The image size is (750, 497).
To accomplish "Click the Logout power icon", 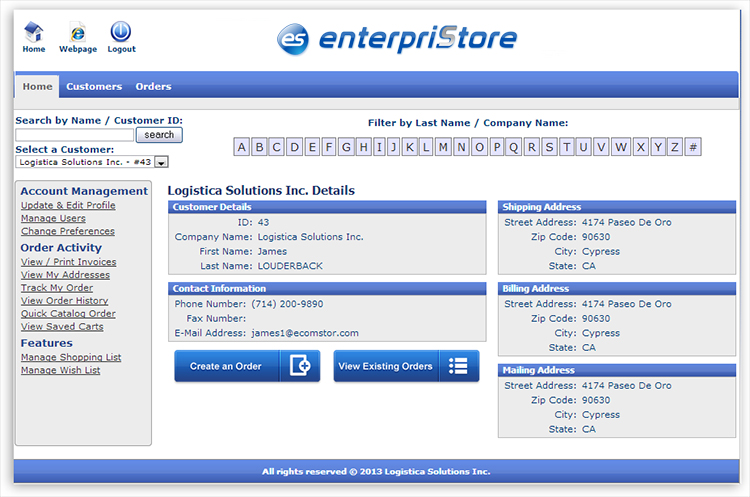I will pyautogui.click(x=121, y=32).
